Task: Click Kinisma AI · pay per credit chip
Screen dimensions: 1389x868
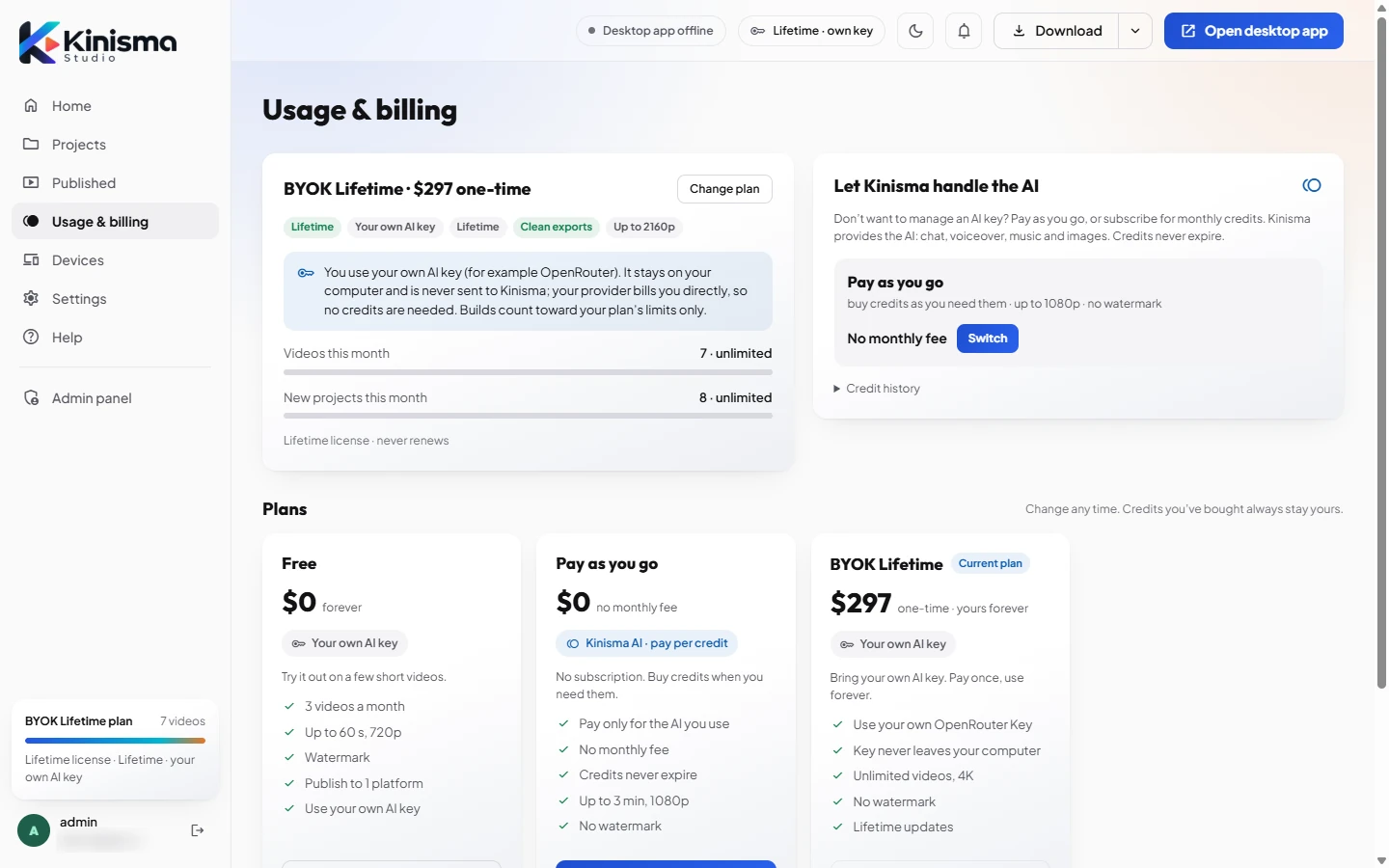Action: (x=647, y=643)
